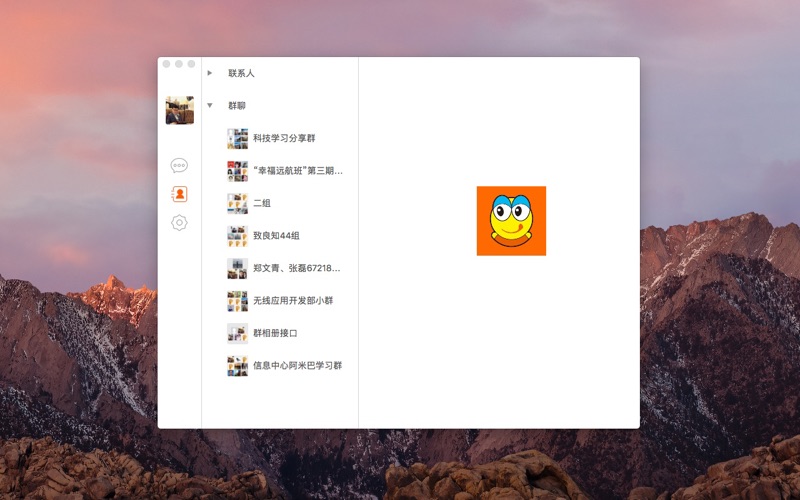Viewport: 800px width, 500px height.
Task: Select the 联系人 header label
Action: tap(241, 73)
